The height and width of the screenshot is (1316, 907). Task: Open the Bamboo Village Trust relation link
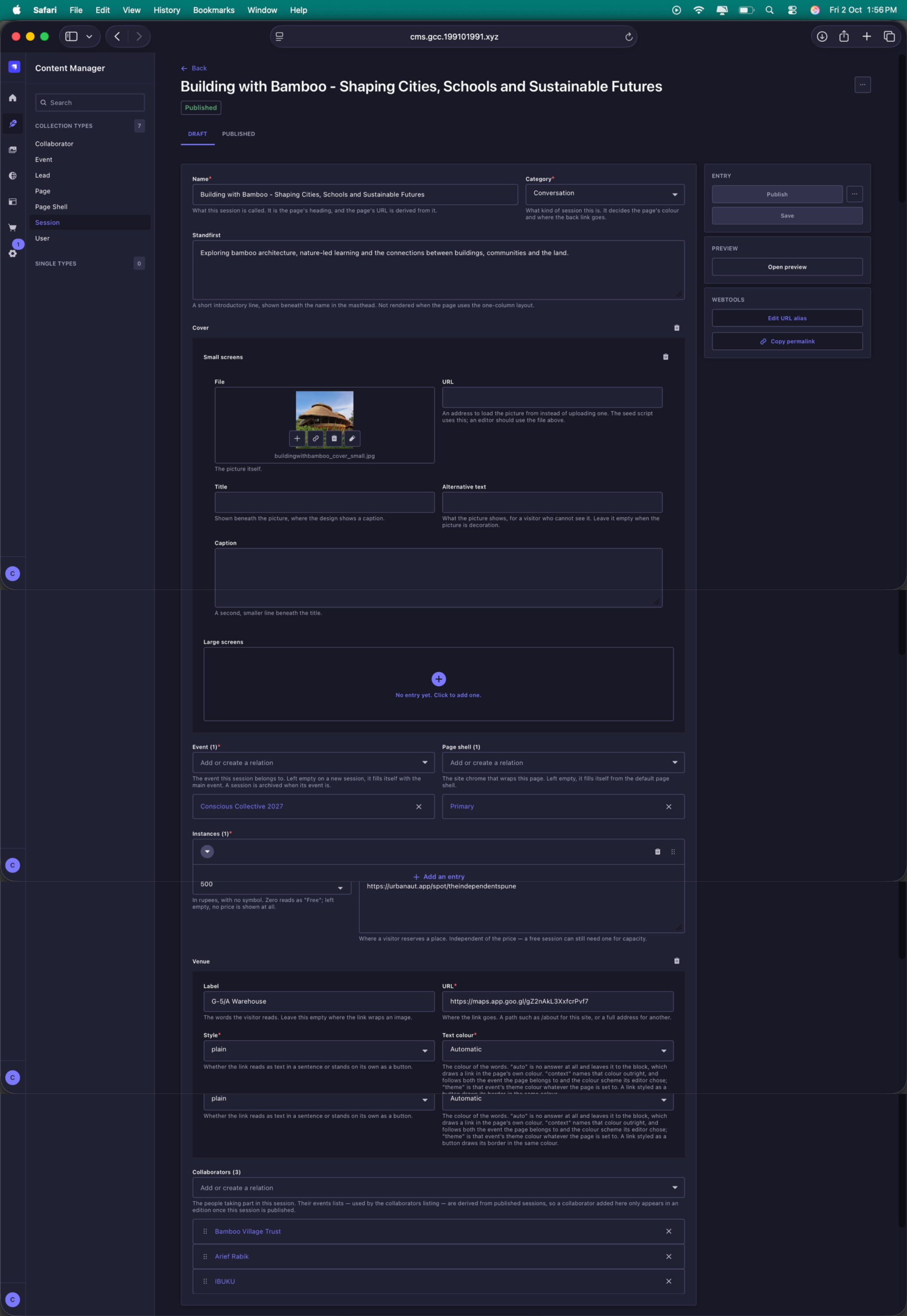click(x=248, y=1231)
